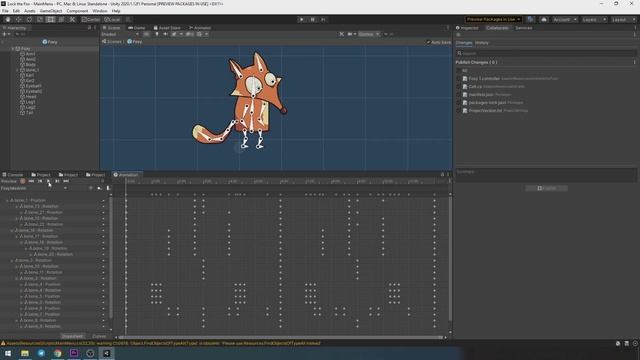
Task: Click the editor Pause button
Action: [313, 19]
